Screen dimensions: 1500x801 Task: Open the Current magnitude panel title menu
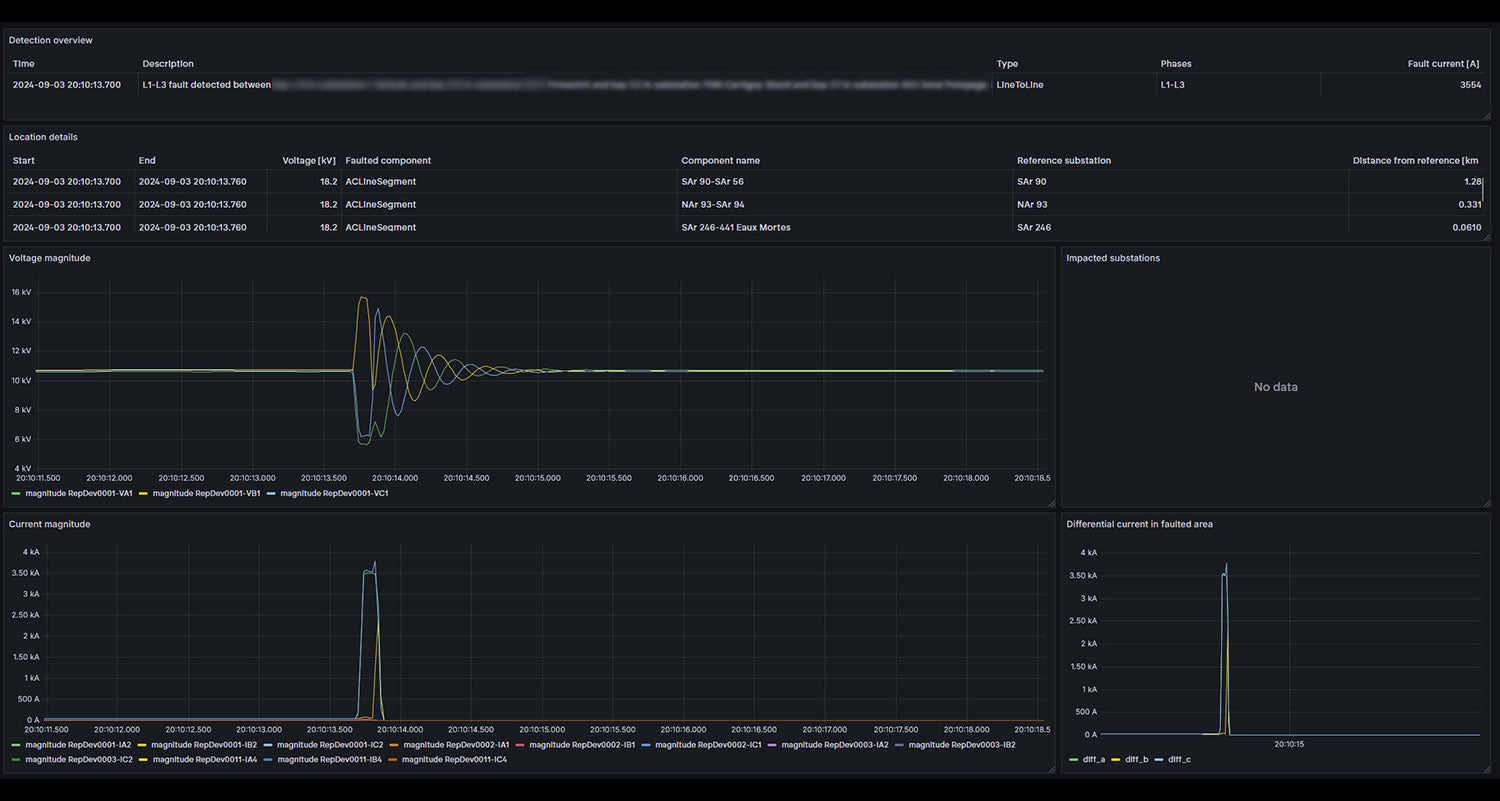point(49,524)
